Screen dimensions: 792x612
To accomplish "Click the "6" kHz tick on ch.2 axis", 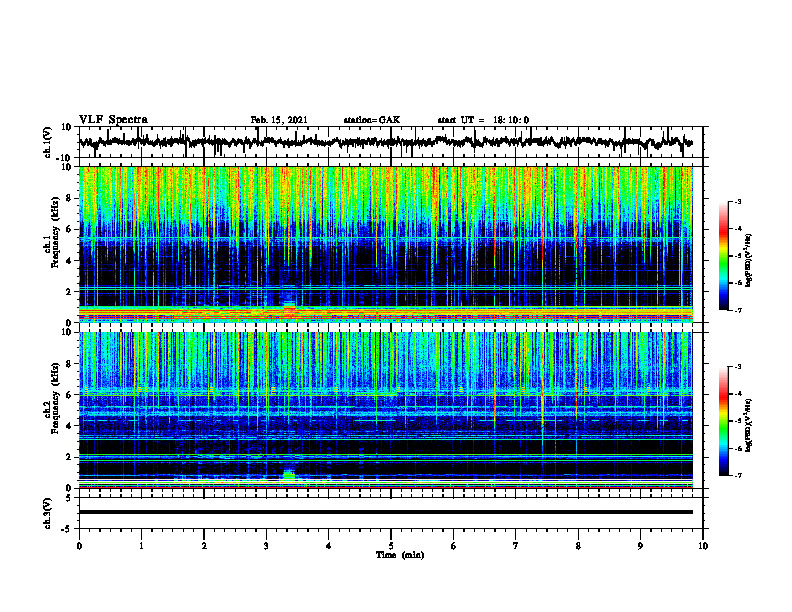I will pyautogui.click(x=69, y=395).
